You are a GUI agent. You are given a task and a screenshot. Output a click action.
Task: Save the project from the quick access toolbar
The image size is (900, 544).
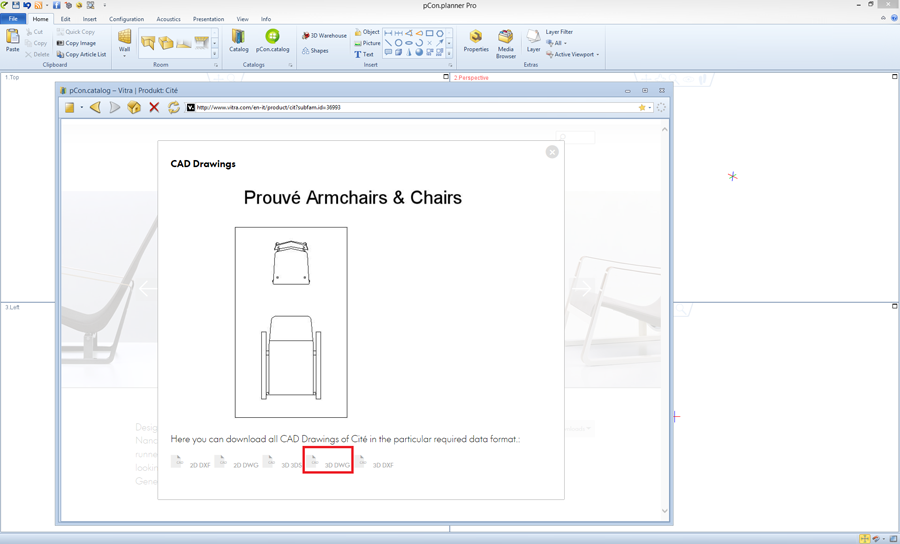click(x=15, y=5)
